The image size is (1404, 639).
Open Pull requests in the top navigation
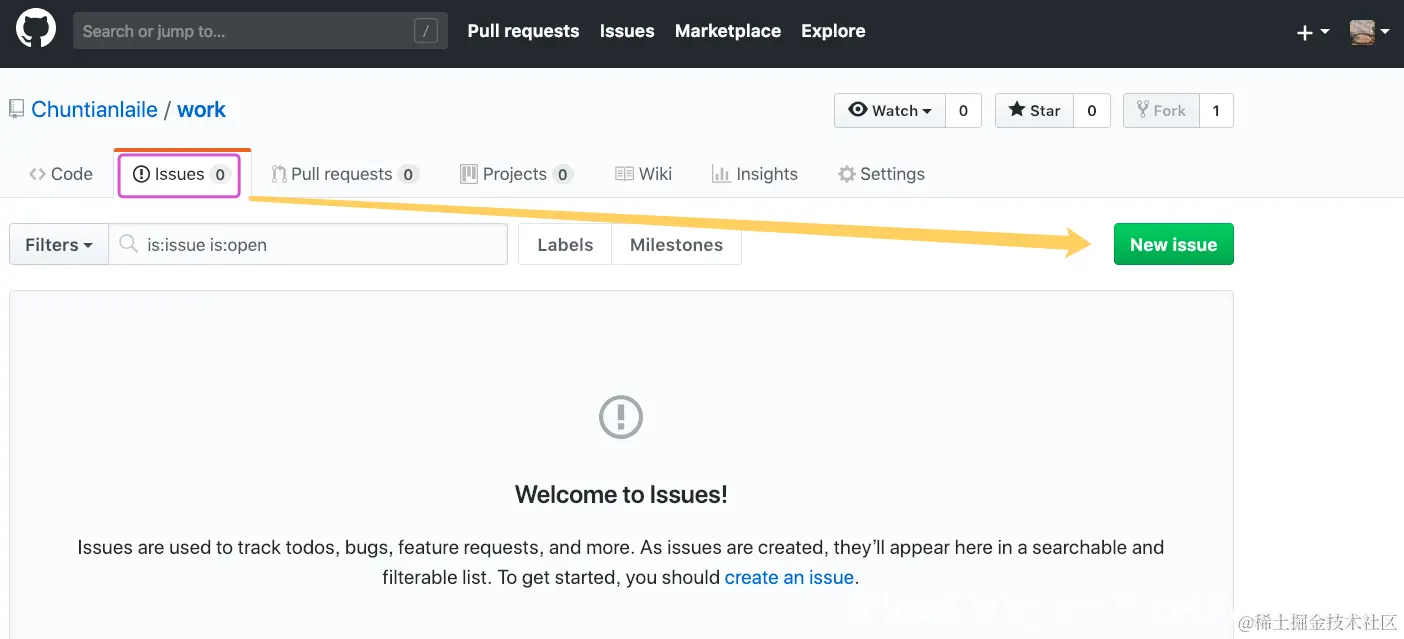click(523, 31)
